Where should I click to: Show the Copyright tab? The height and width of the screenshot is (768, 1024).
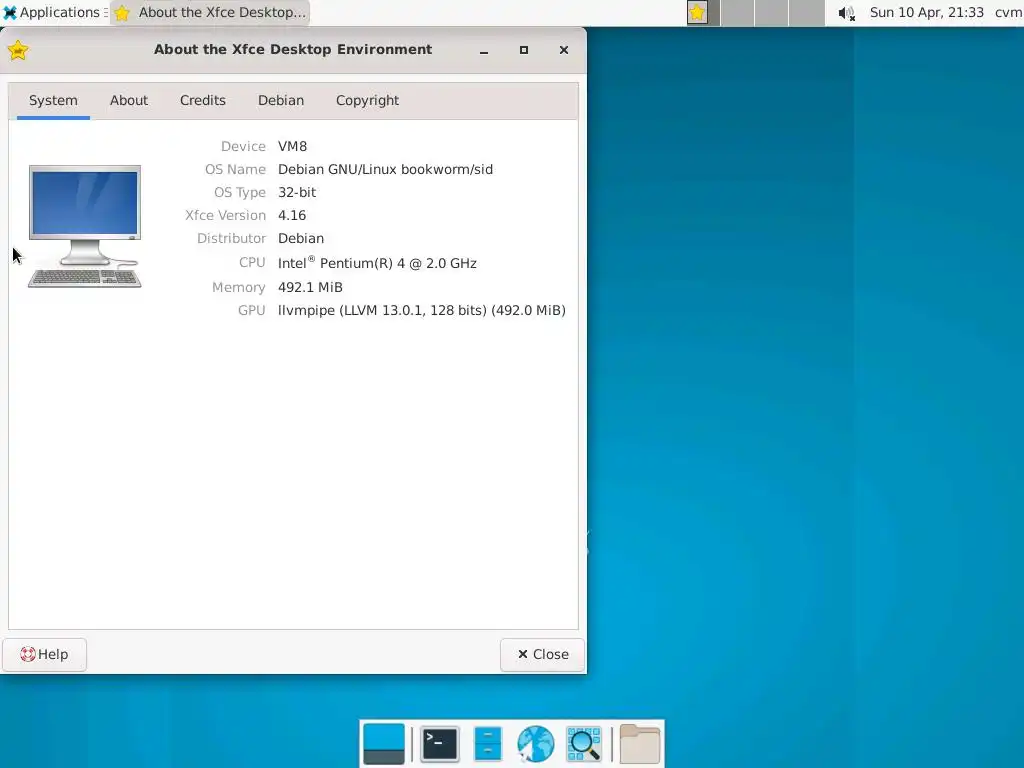[x=367, y=101]
